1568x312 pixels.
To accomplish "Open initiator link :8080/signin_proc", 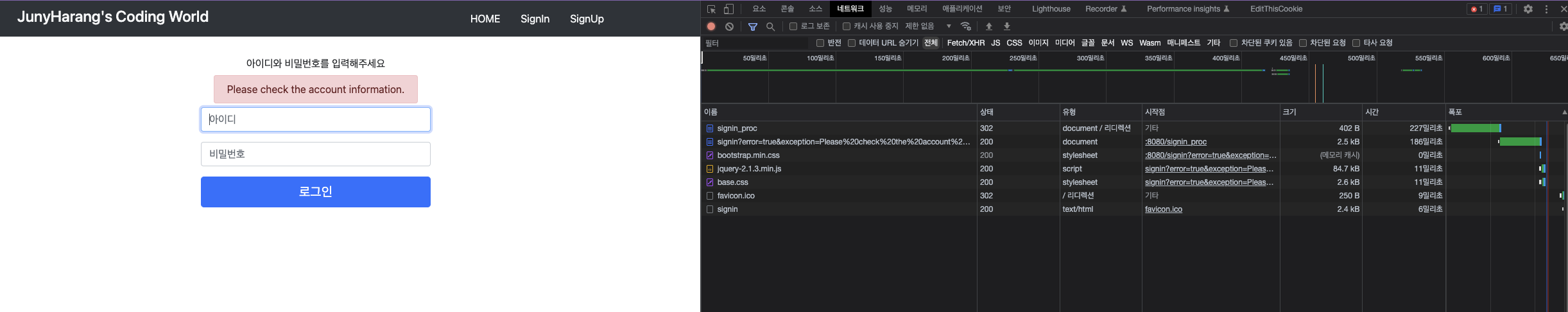I will coord(1176,142).
